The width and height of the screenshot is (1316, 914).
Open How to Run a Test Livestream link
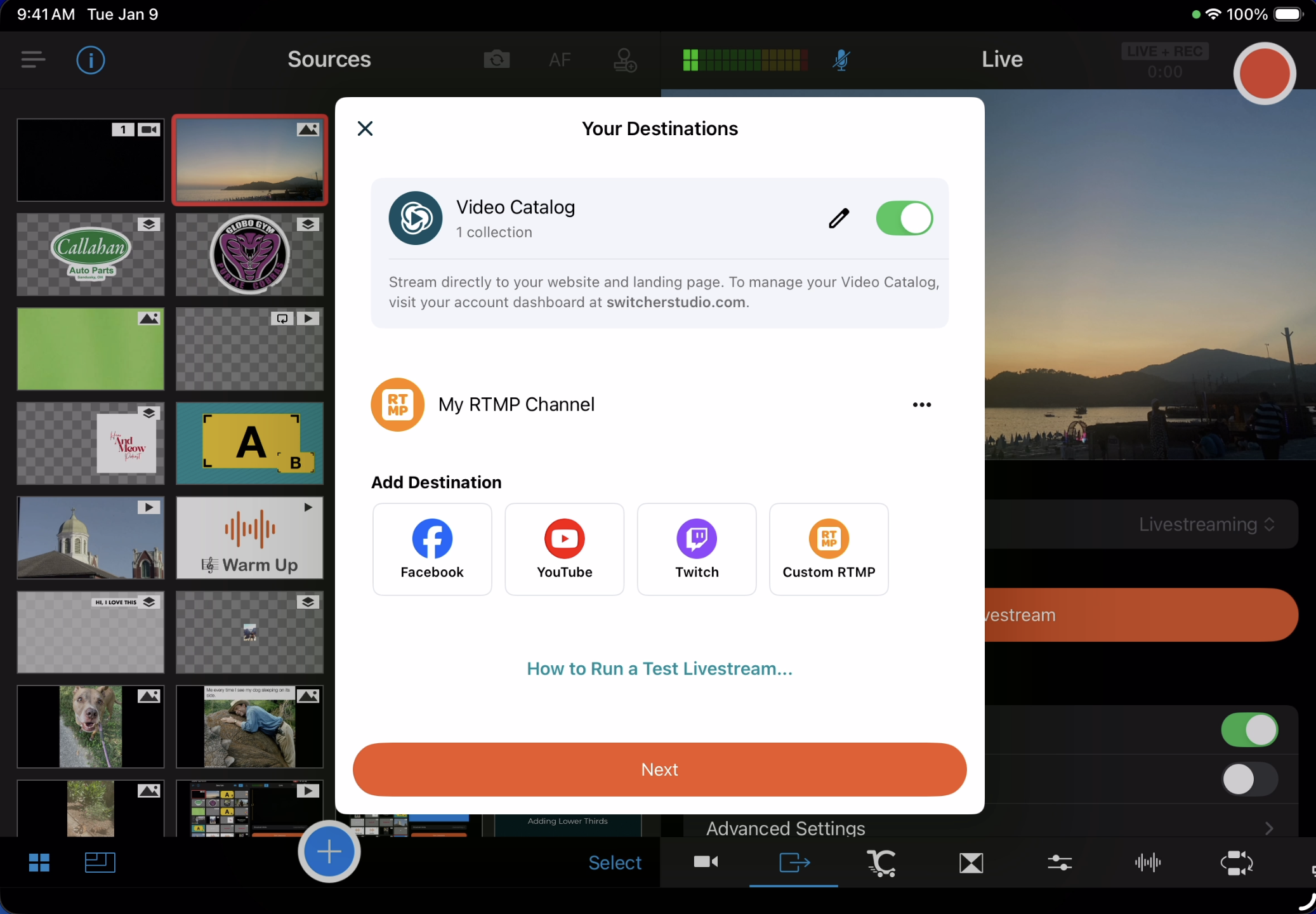[659, 669]
